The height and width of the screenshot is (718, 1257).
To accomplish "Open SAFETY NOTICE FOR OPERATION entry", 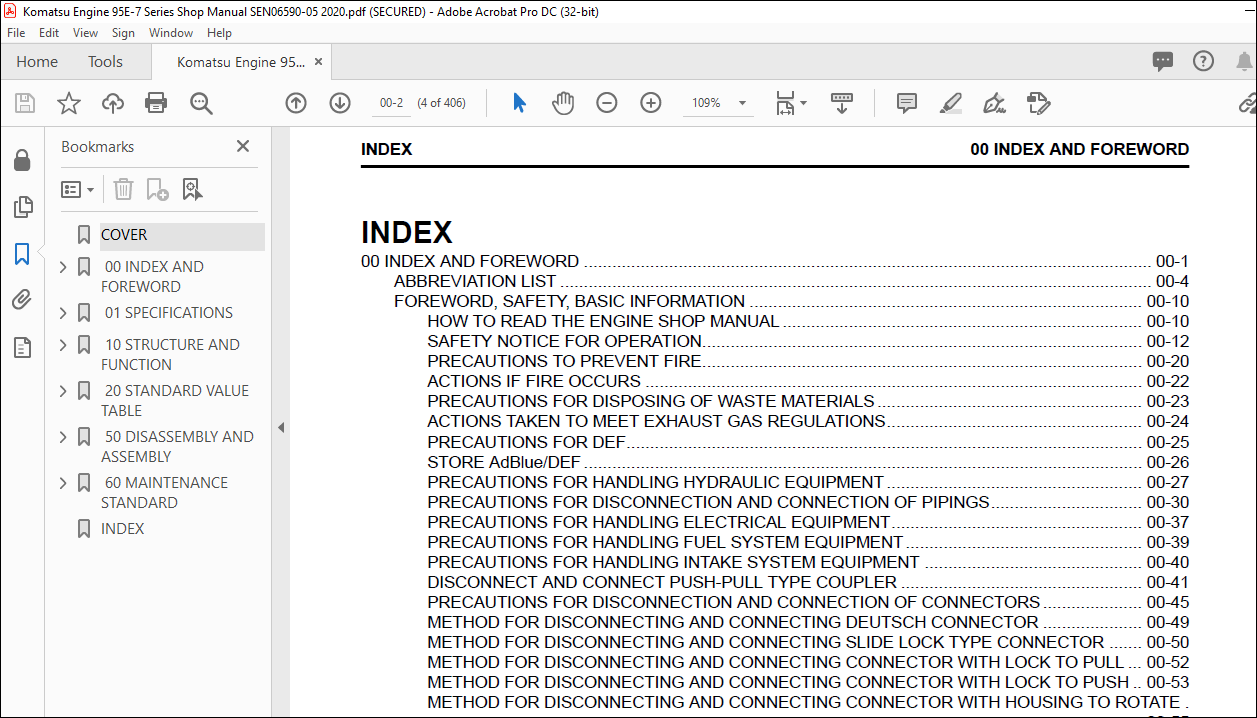I will [x=808, y=341].
